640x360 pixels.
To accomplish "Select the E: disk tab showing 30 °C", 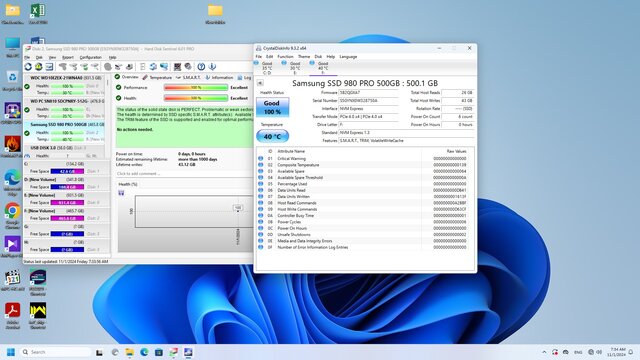I will point(295,68).
